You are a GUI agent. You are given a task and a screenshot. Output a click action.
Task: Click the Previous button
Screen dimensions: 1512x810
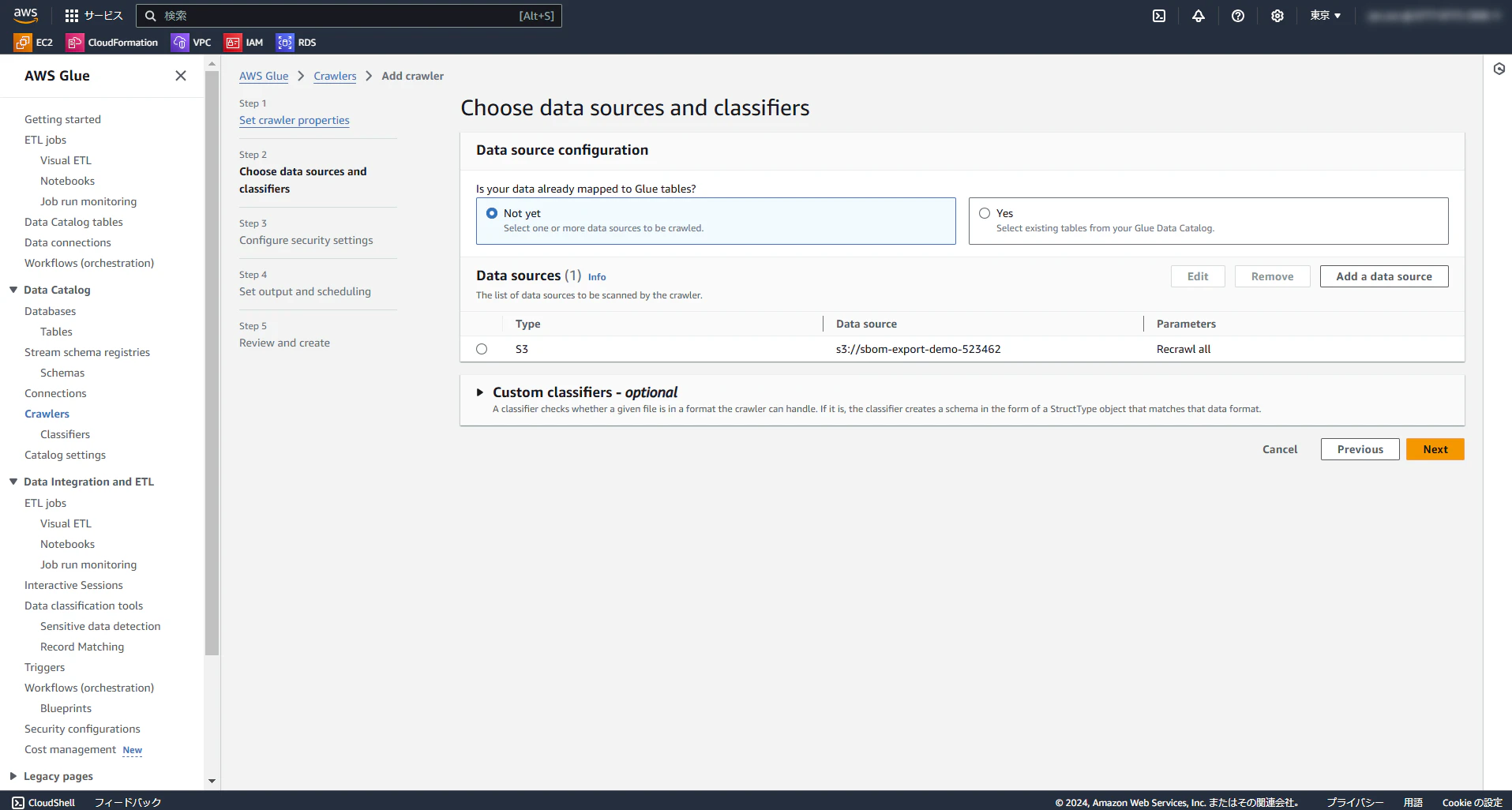tap(1360, 449)
